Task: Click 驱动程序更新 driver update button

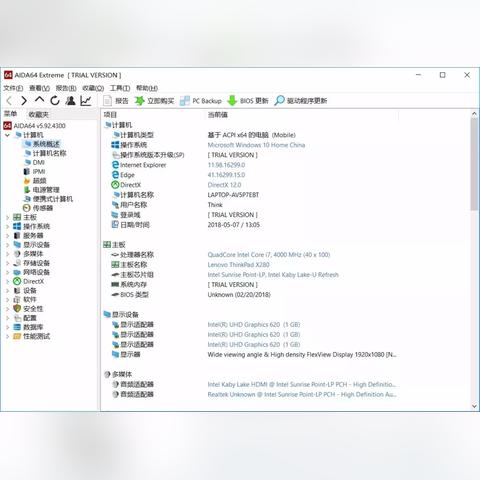Action: click(x=301, y=101)
